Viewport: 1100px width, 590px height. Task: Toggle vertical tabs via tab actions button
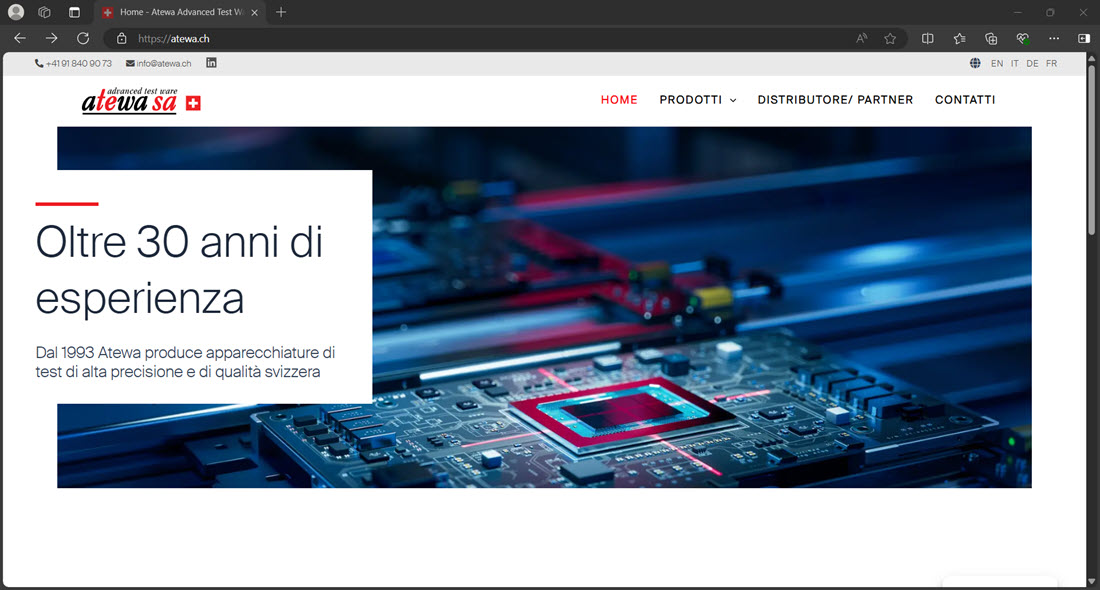click(74, 12)
